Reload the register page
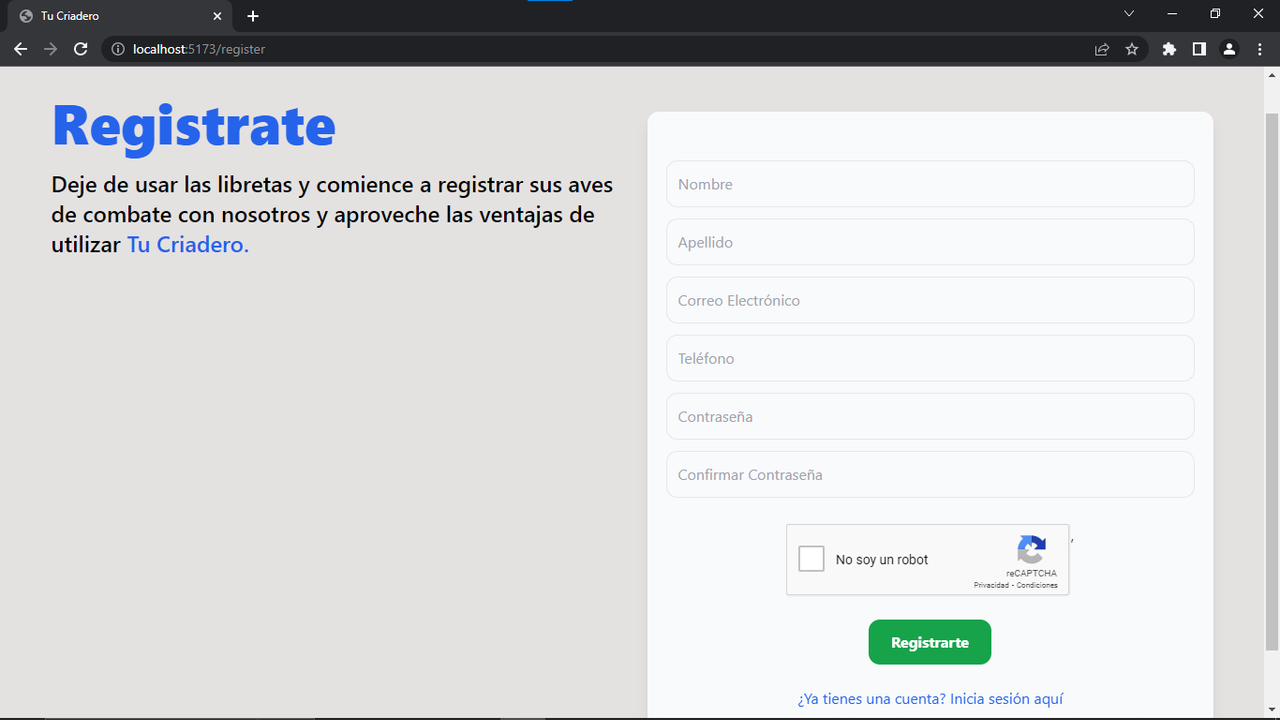The height and width of the screenshot is (720, 1280). 80,48
